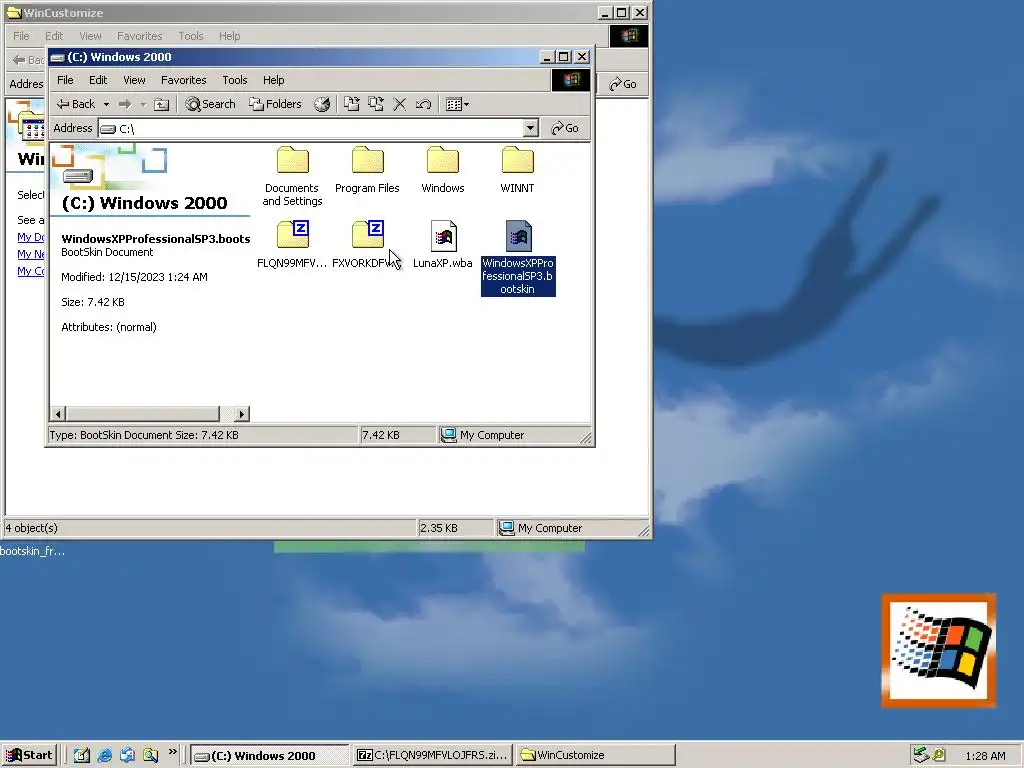This screenshot has width=1024, height=768.
Task: Open Help menu in WinCustomize window
Action: click(x=229, y=36)
